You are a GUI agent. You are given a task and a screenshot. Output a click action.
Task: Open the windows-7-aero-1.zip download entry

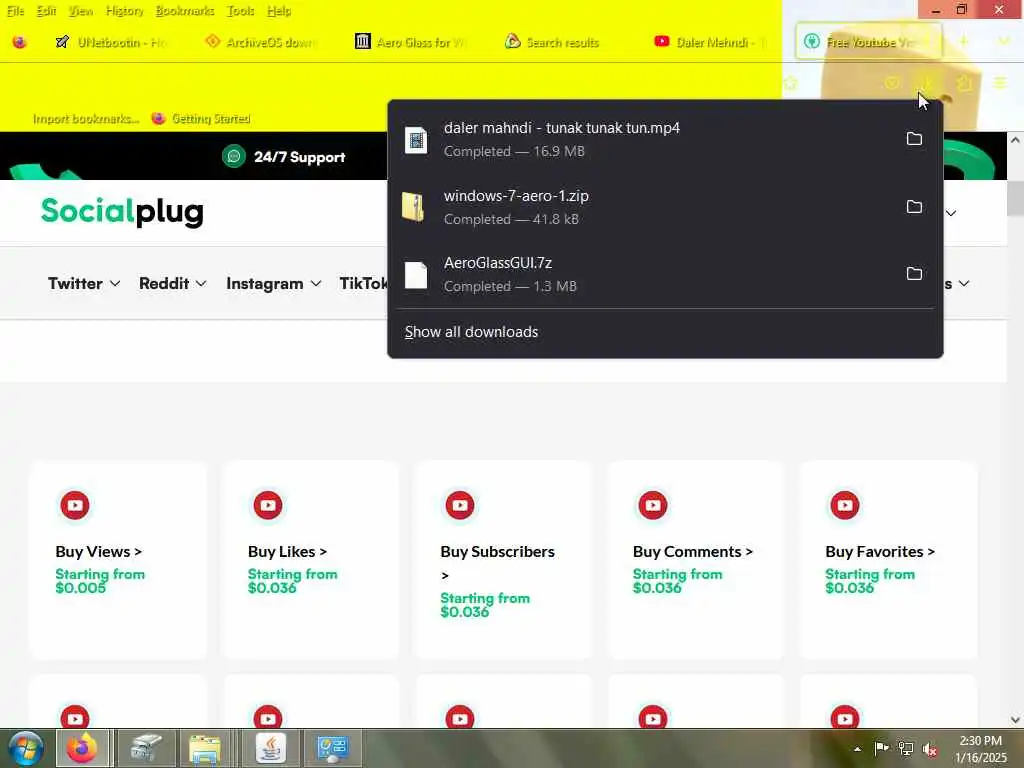coord(647,207)
